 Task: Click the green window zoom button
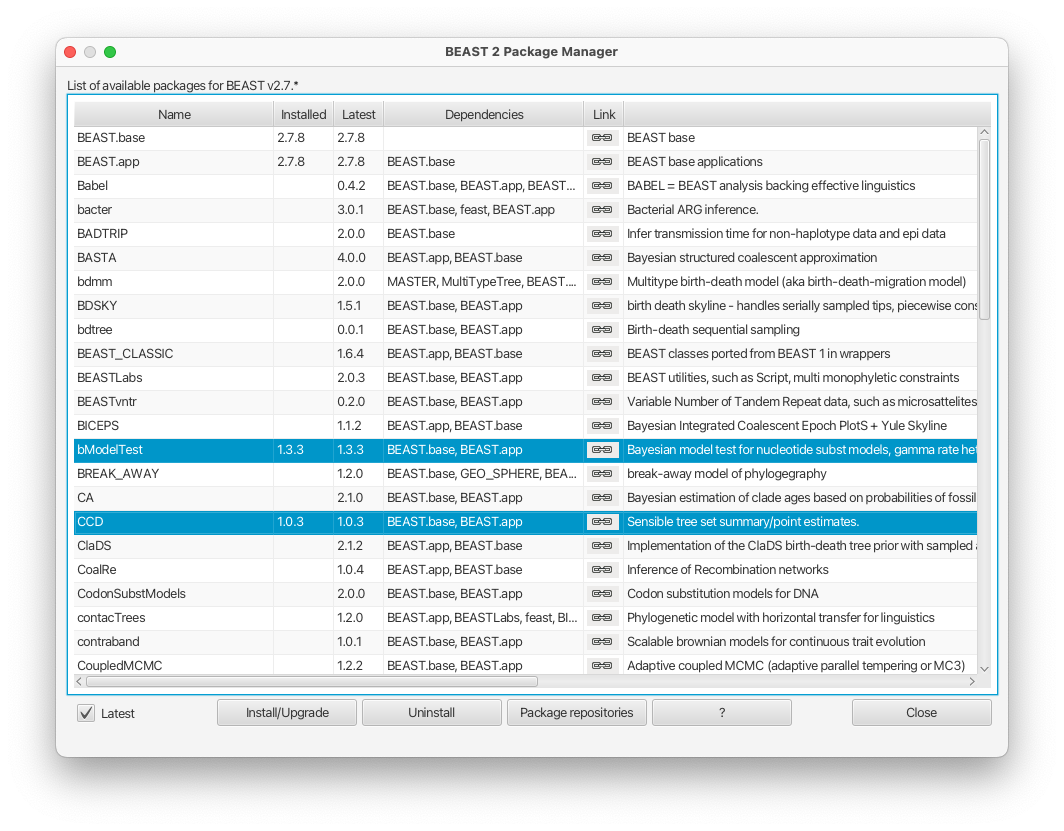coord(110,52)
